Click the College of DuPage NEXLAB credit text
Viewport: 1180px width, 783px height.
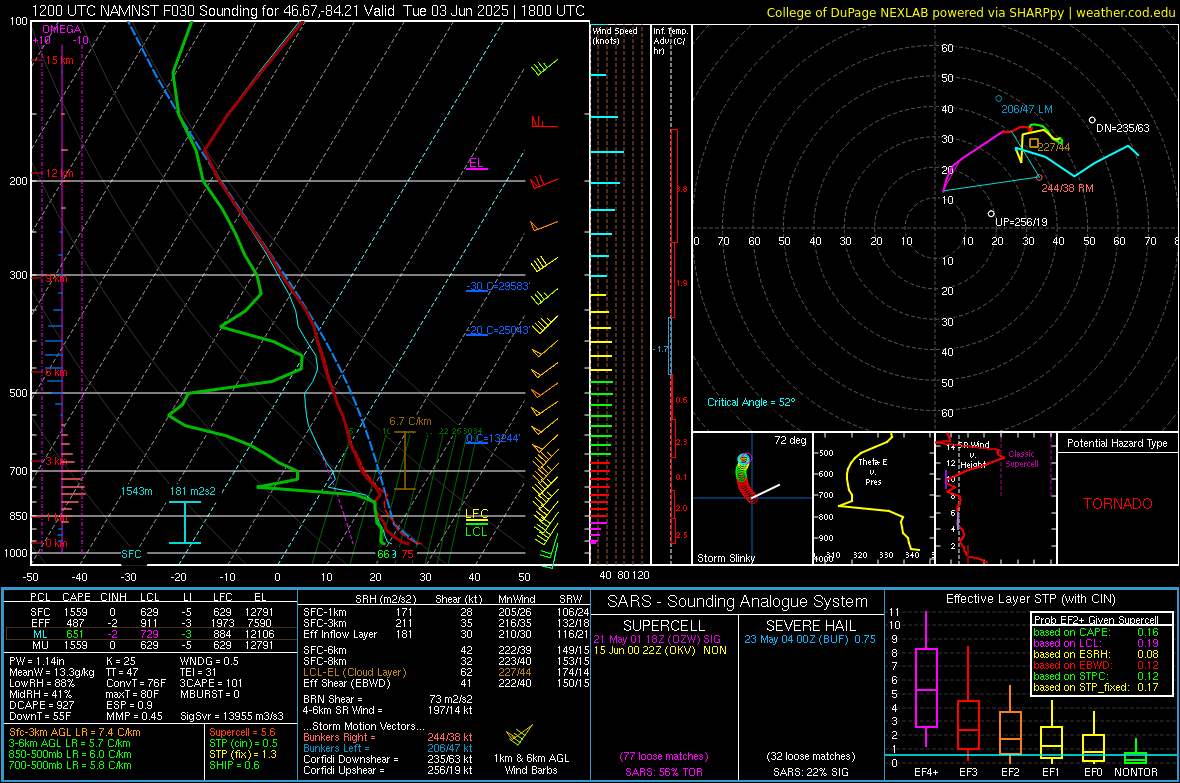pos(971,12)
